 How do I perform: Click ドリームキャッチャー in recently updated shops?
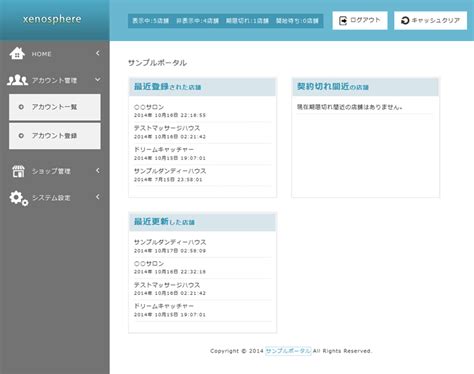pos(164,306)
